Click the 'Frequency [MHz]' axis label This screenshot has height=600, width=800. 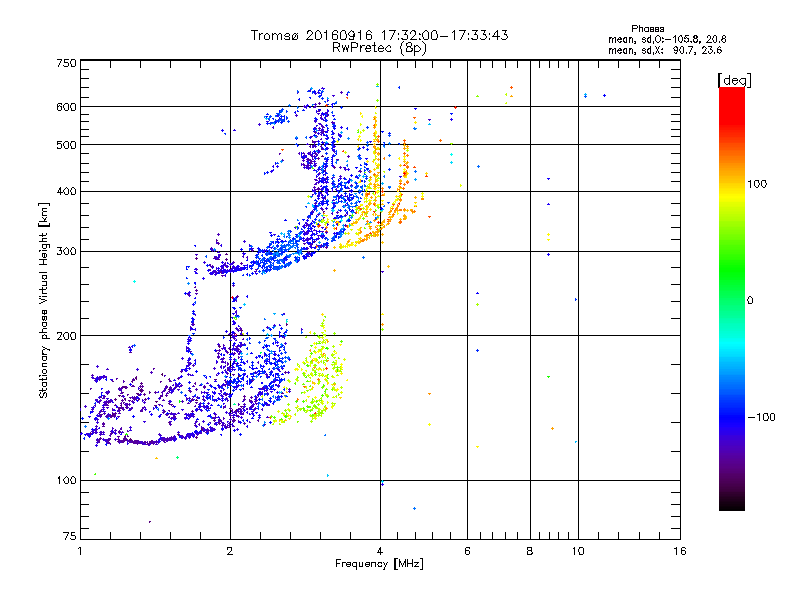tap(379, 564)
